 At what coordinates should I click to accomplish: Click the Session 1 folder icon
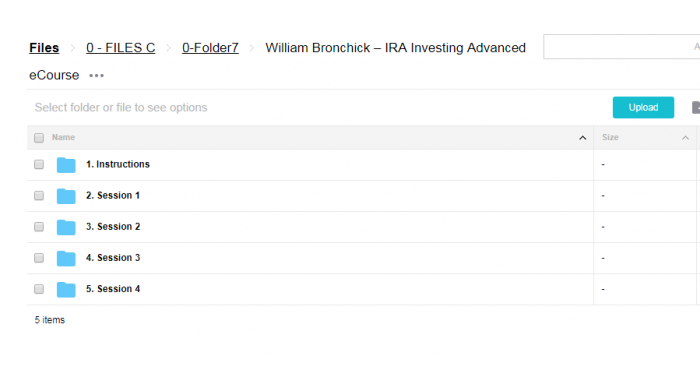pos(66,196)
